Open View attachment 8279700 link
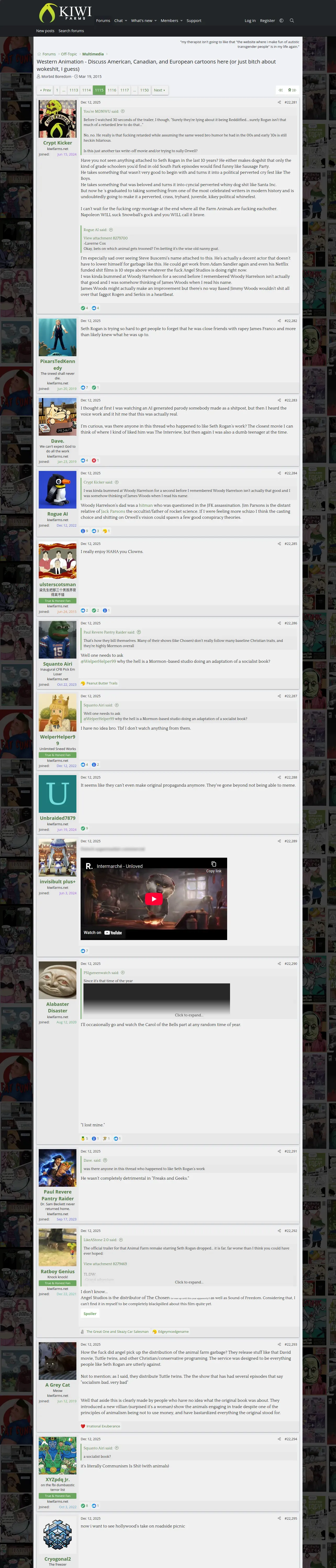 point(105,238)
